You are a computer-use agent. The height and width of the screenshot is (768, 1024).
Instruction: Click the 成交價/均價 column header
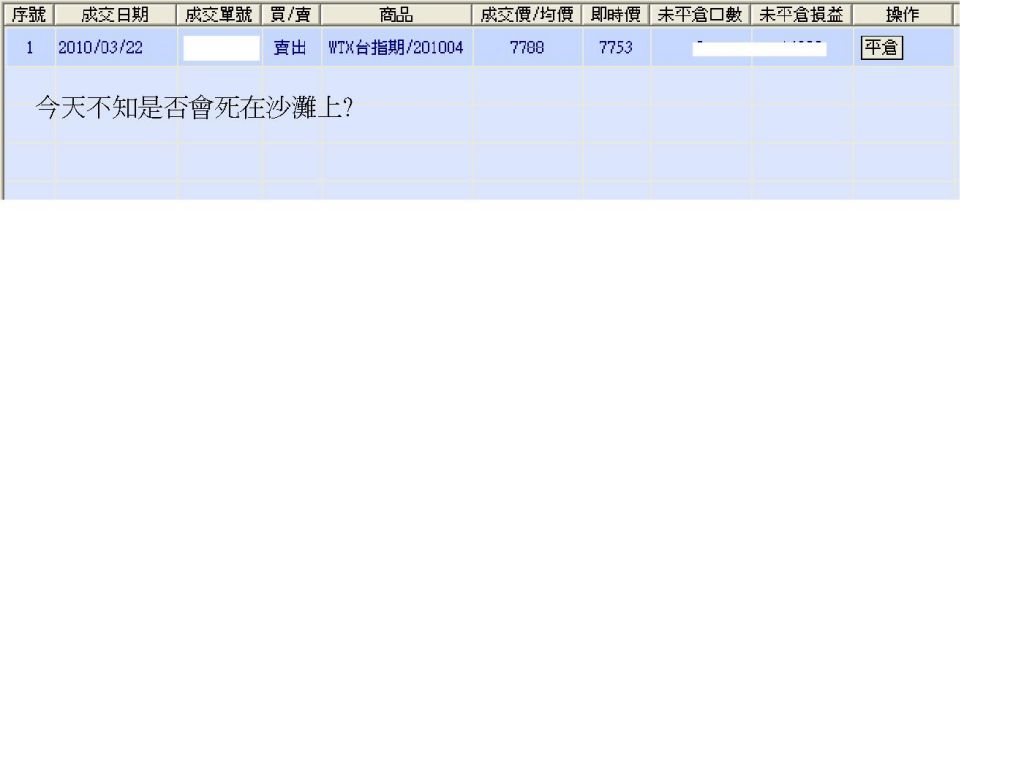526,14
